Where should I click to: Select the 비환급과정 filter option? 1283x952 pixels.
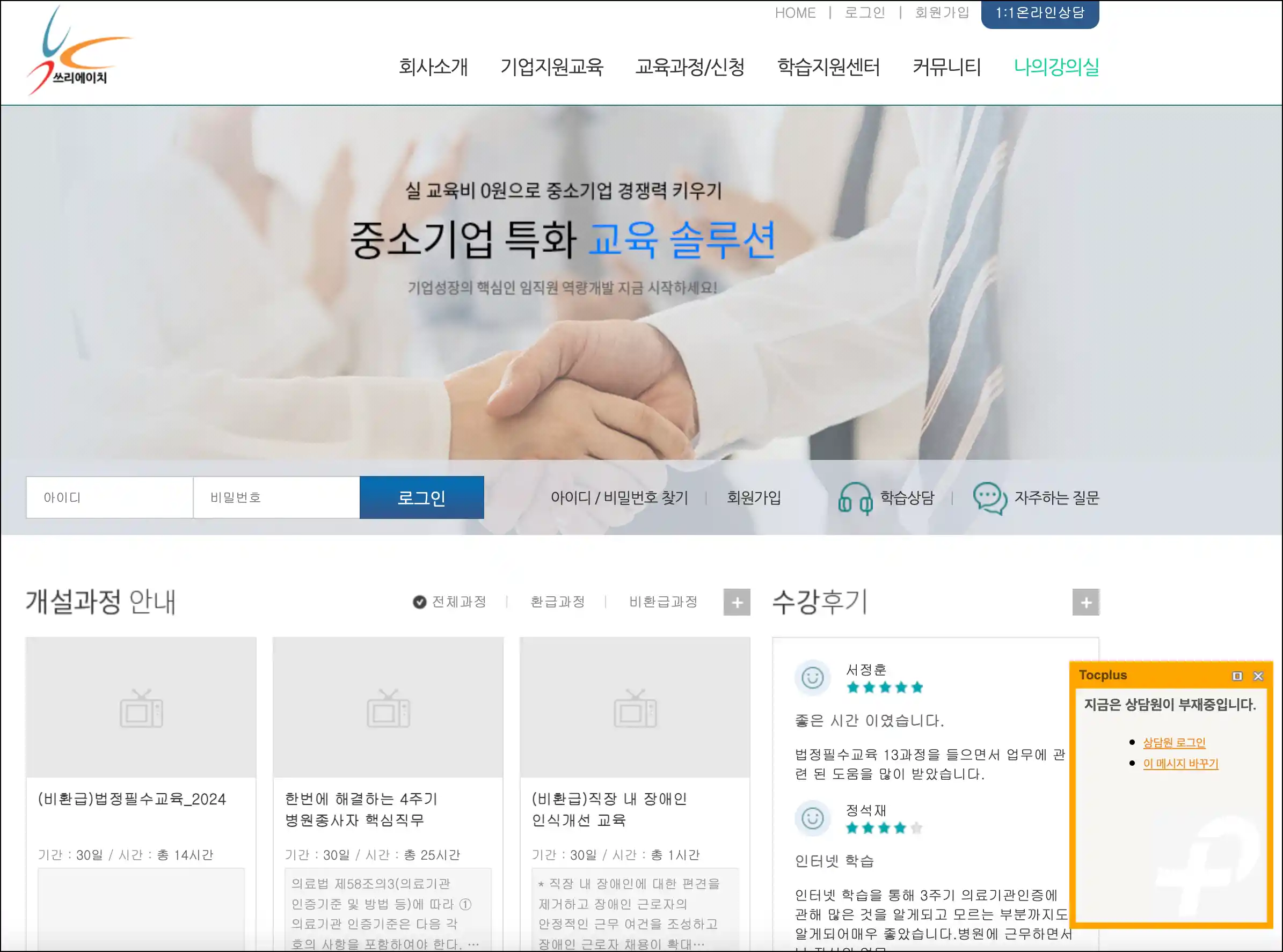(x=664, y=602)
